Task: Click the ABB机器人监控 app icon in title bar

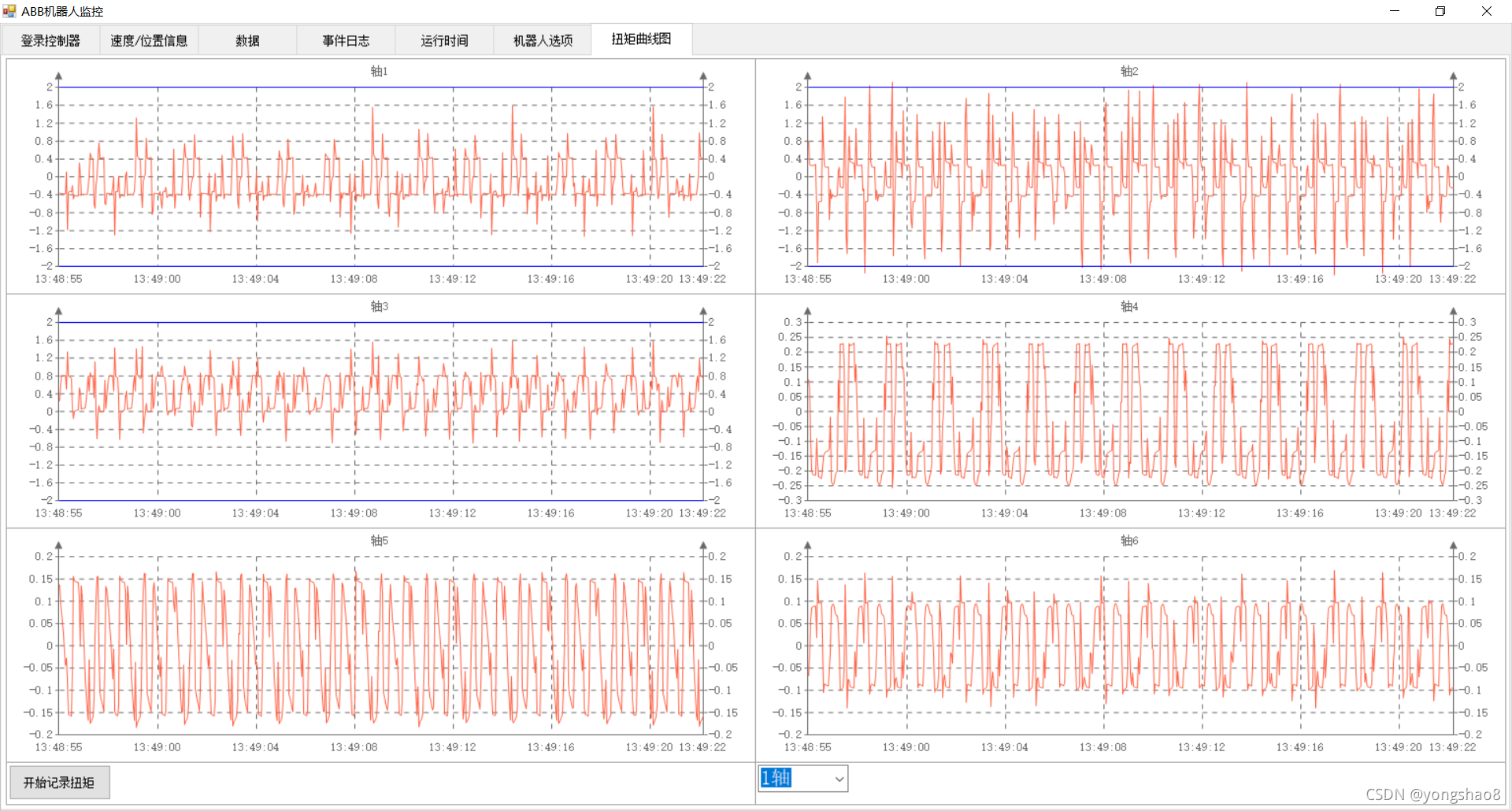Action: pyautogui.click(x=9, y=11)
